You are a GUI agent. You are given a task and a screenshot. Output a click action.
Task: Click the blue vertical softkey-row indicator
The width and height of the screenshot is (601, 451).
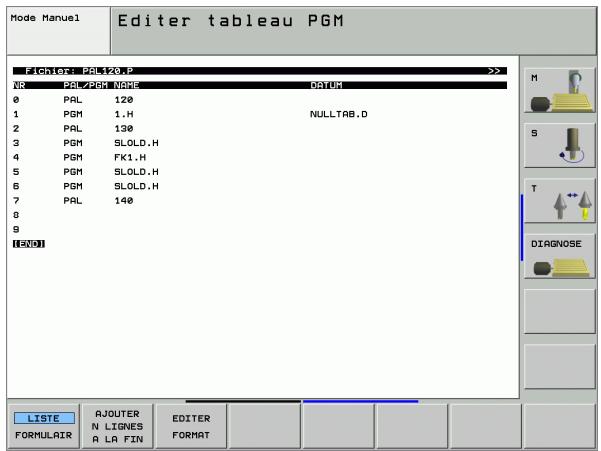(x=522, y=228)
